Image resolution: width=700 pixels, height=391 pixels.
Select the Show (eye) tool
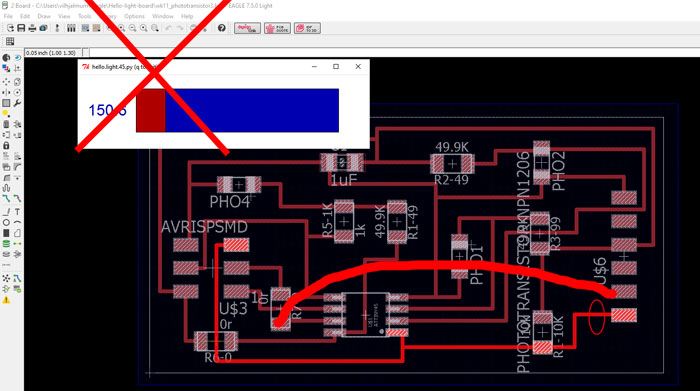tap(17, 58)
